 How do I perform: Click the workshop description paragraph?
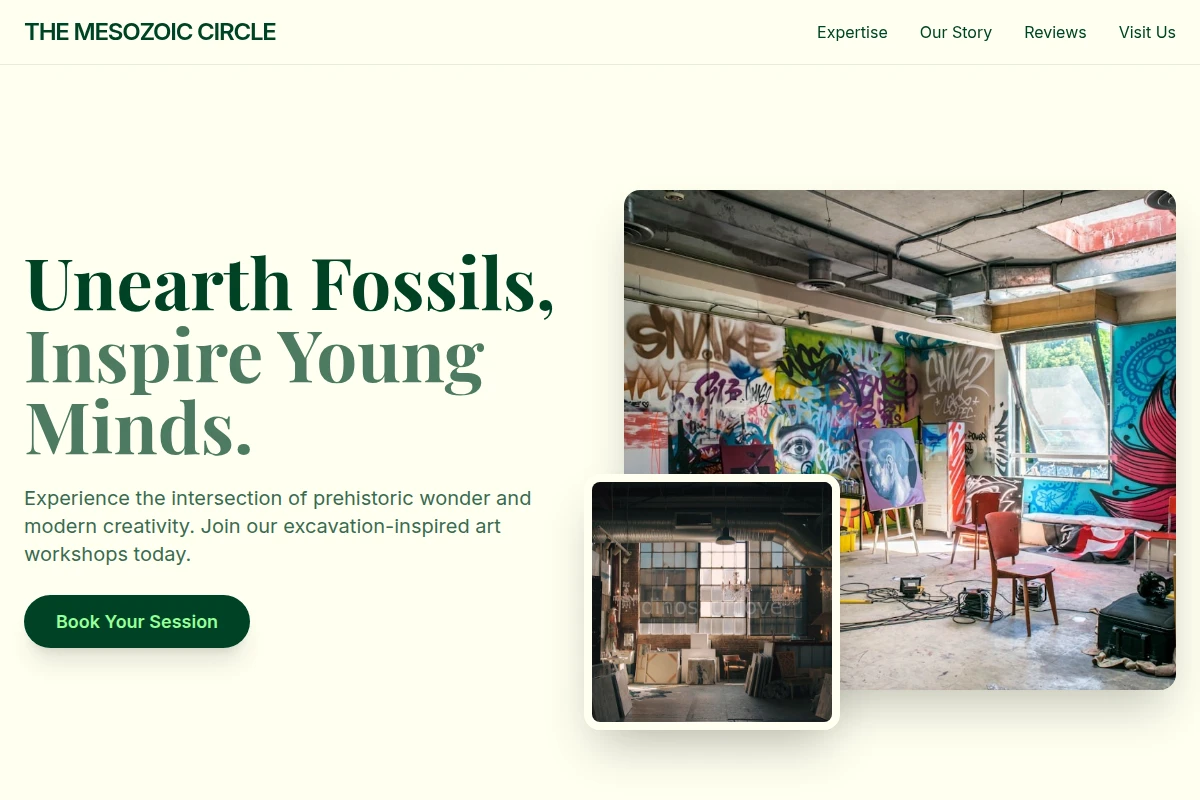(278, 526)
